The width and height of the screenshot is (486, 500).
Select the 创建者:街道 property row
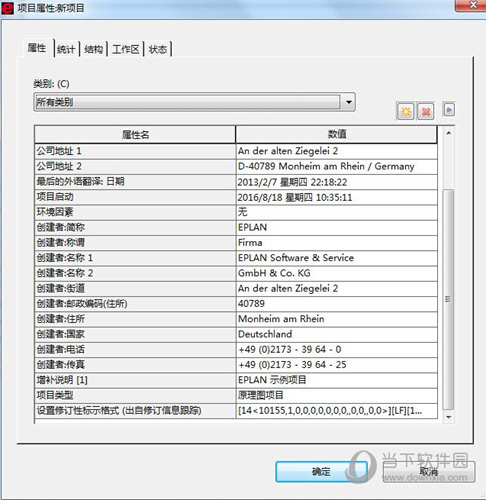click(236, 288)
